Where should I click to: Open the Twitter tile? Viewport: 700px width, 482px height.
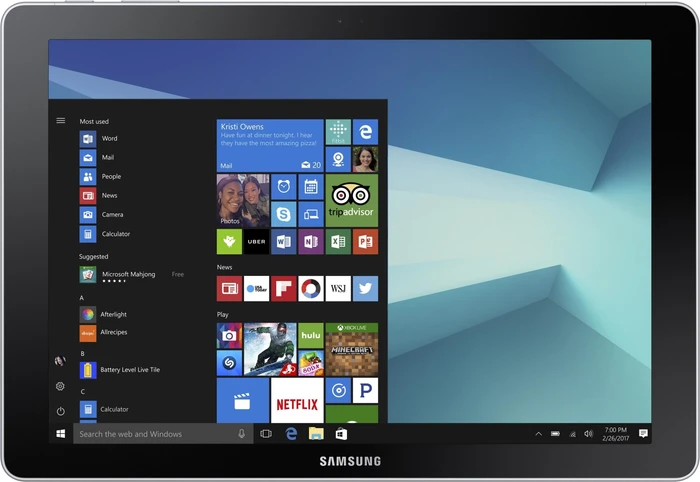(365, 288)
